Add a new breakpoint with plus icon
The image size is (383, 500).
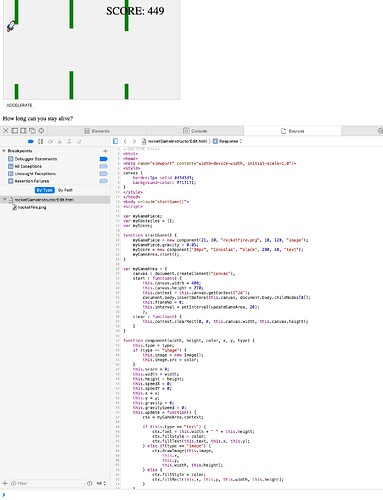pos(105,151)
